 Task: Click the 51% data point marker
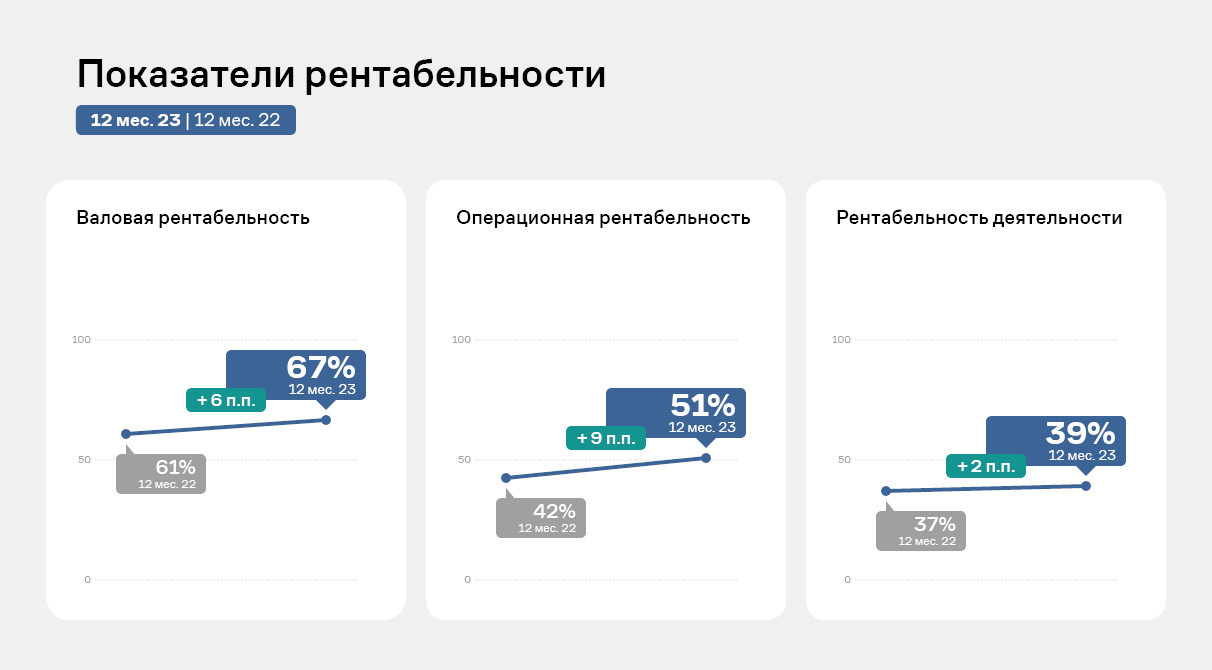click(706, 458)
